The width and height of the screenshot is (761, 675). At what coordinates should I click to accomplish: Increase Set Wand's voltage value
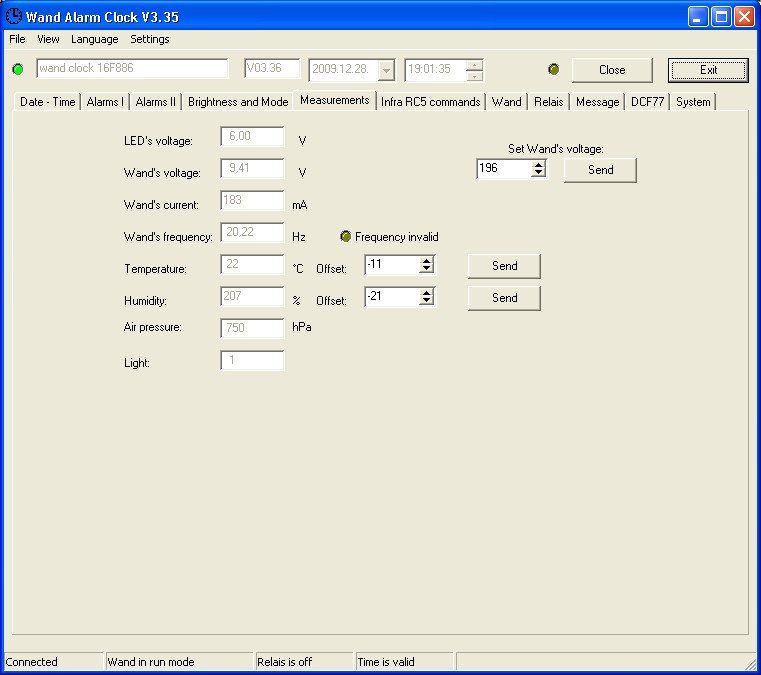[x=538, y=165]
